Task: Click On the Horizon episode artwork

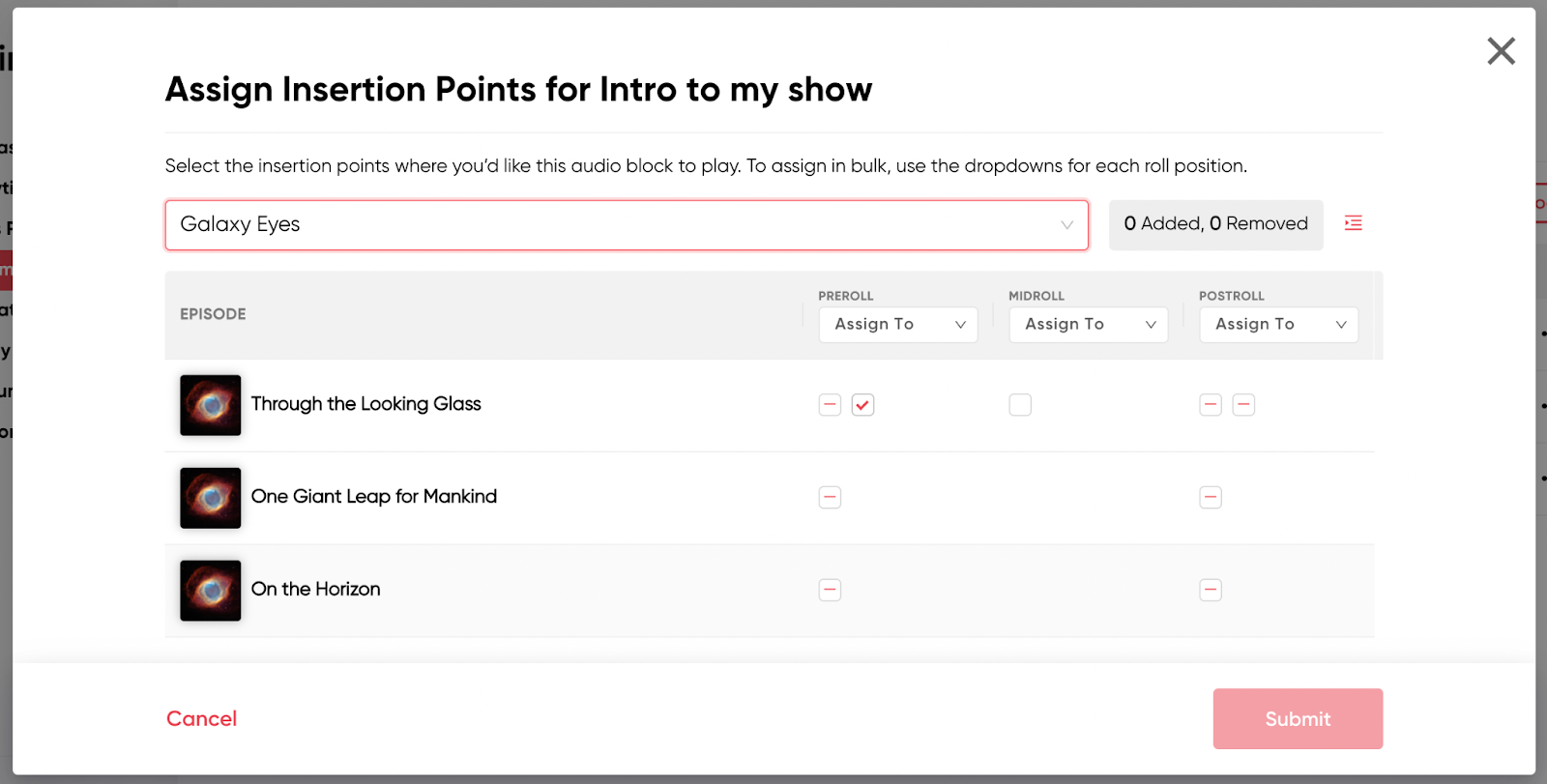Action: pyautogui.click(x=211, y=591)
